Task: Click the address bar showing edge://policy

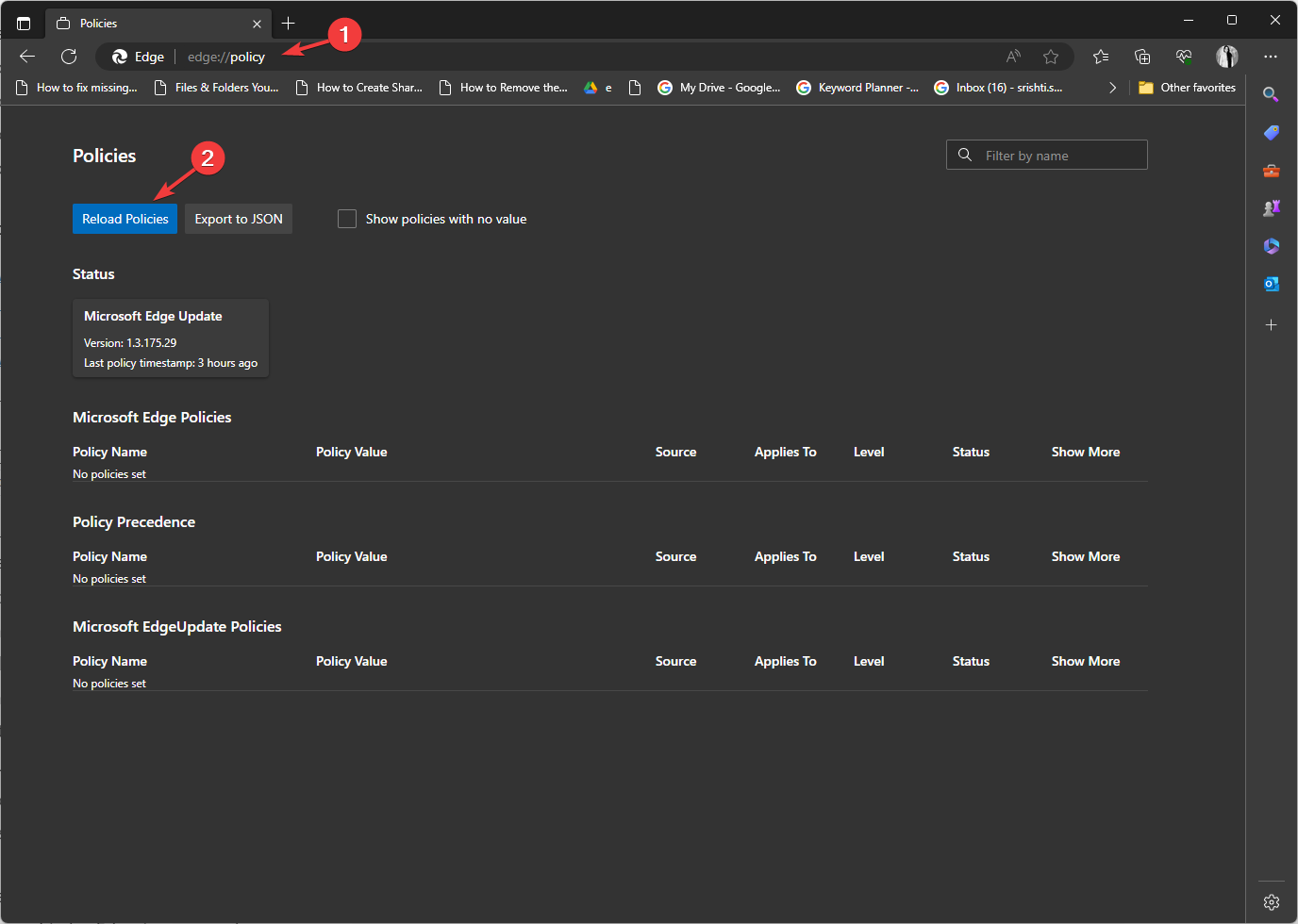Action: point(585,57)
